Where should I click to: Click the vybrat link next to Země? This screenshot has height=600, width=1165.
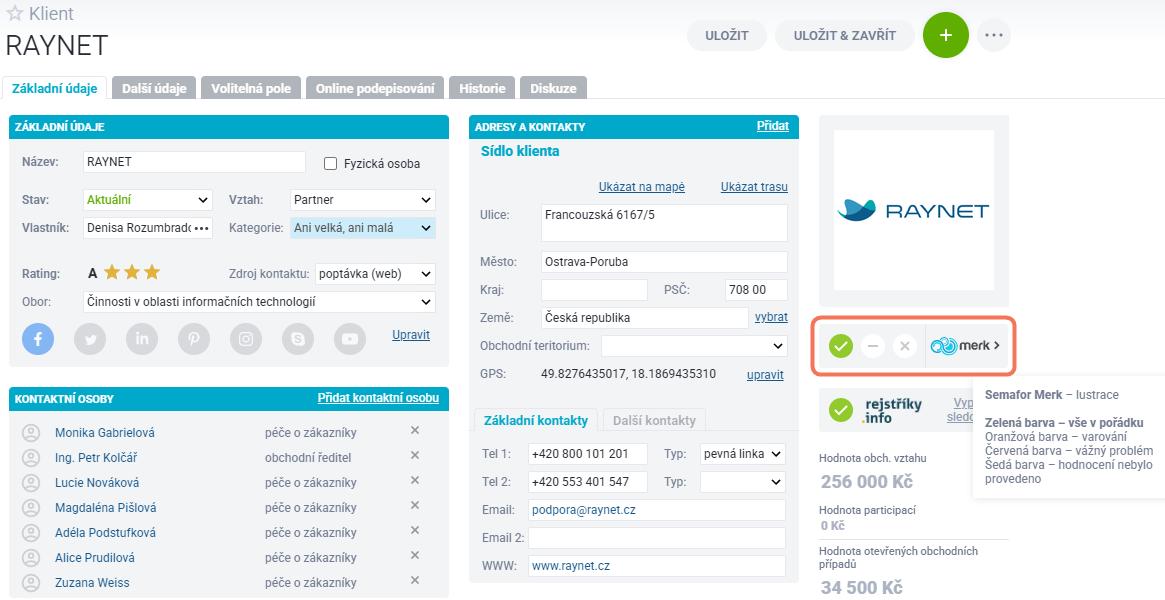[x=771, y=317]
